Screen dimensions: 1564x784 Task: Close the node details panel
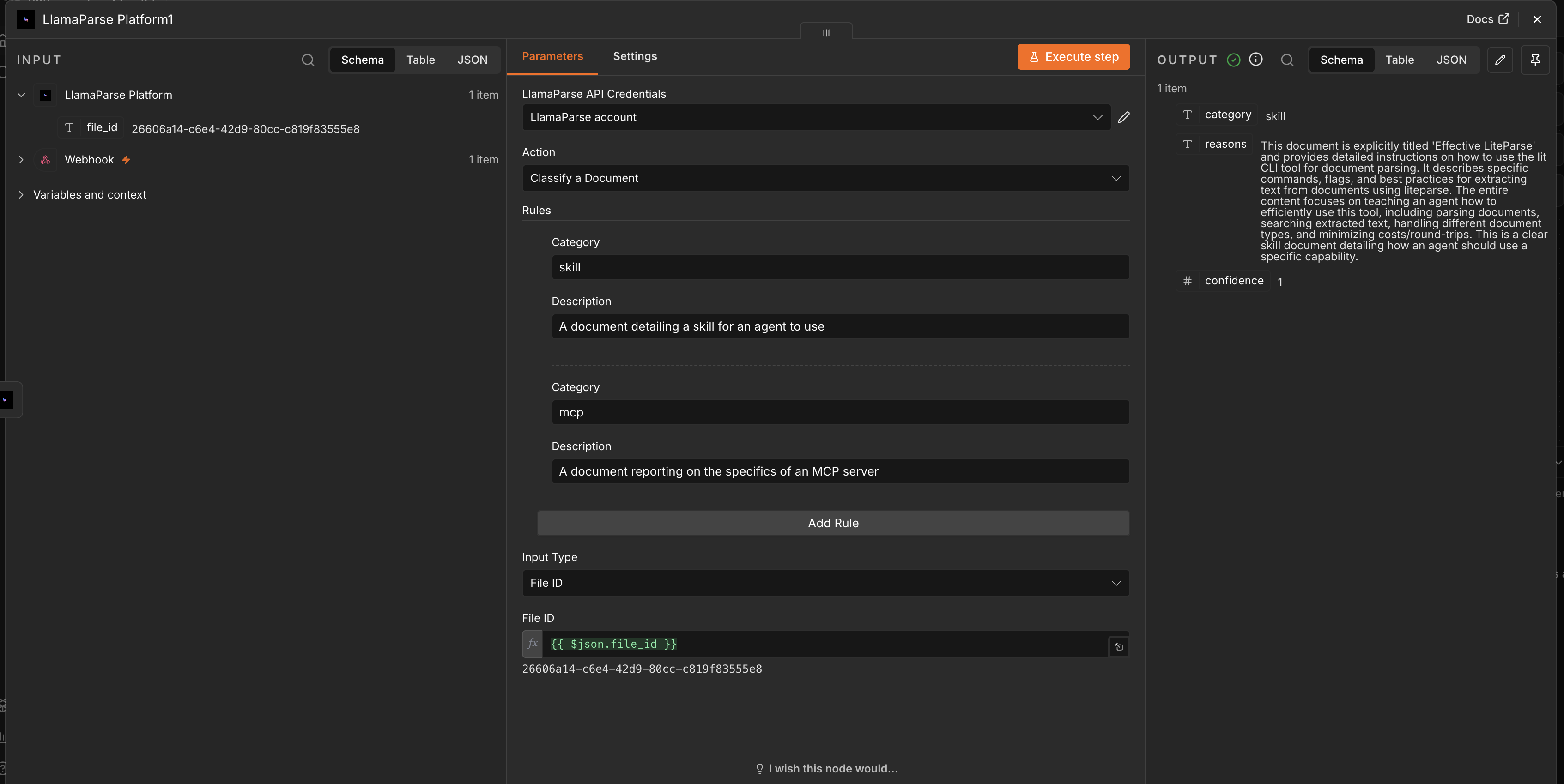coord(1537,19)
